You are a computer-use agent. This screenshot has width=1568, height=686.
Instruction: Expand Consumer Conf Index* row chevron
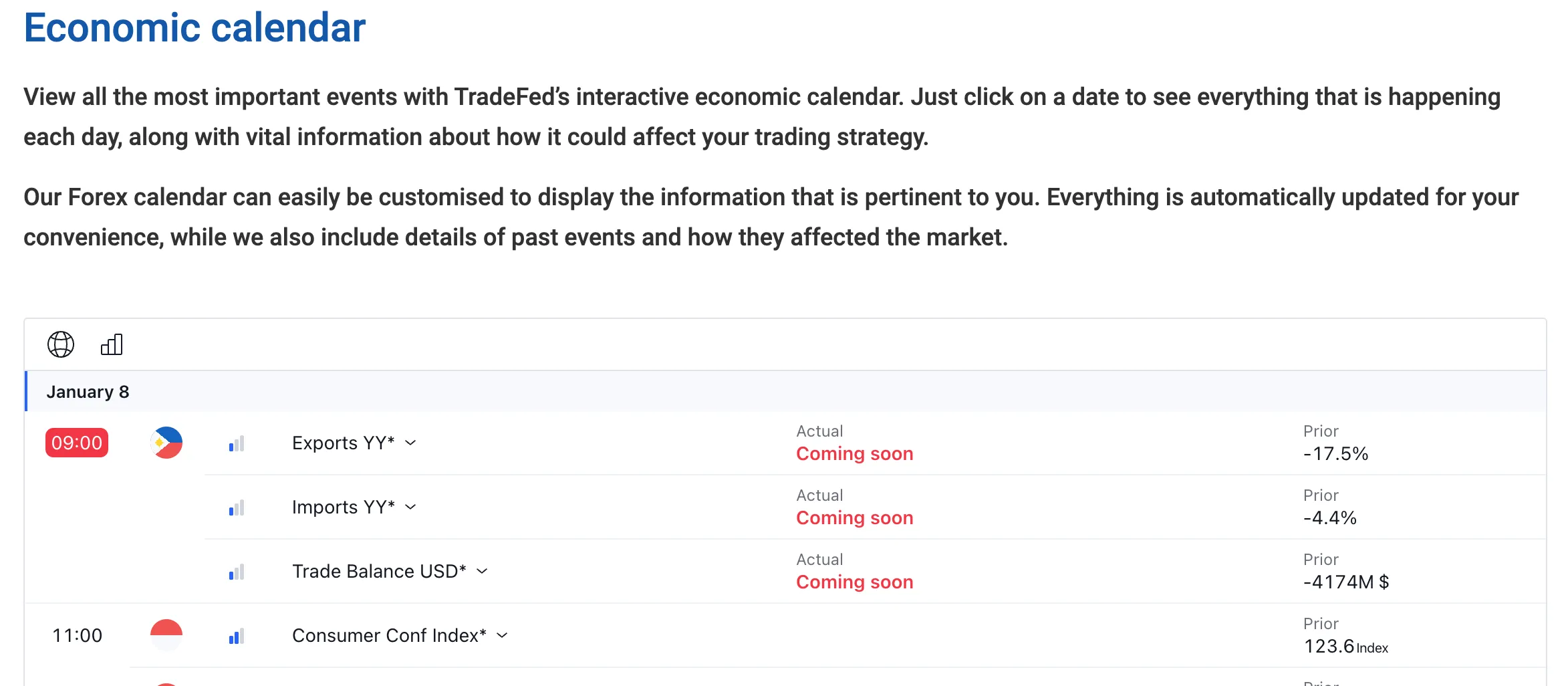502,635
